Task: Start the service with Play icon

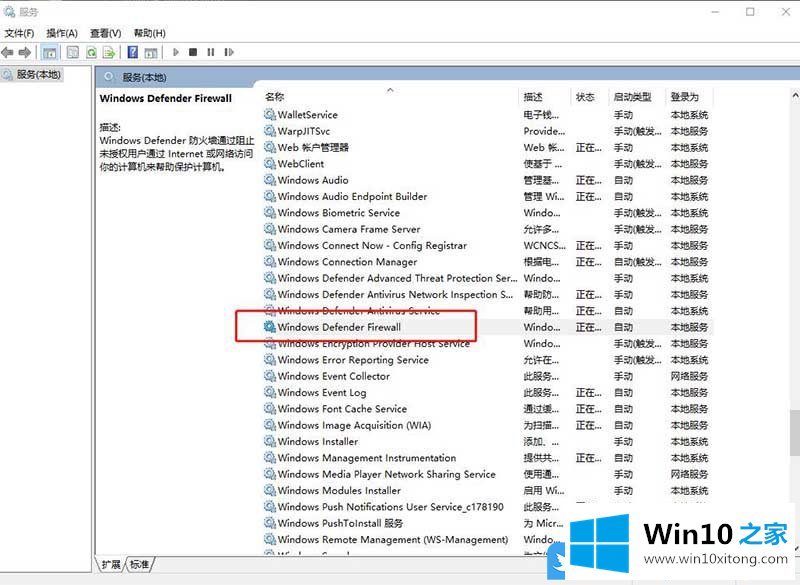Action: [176, 52]
